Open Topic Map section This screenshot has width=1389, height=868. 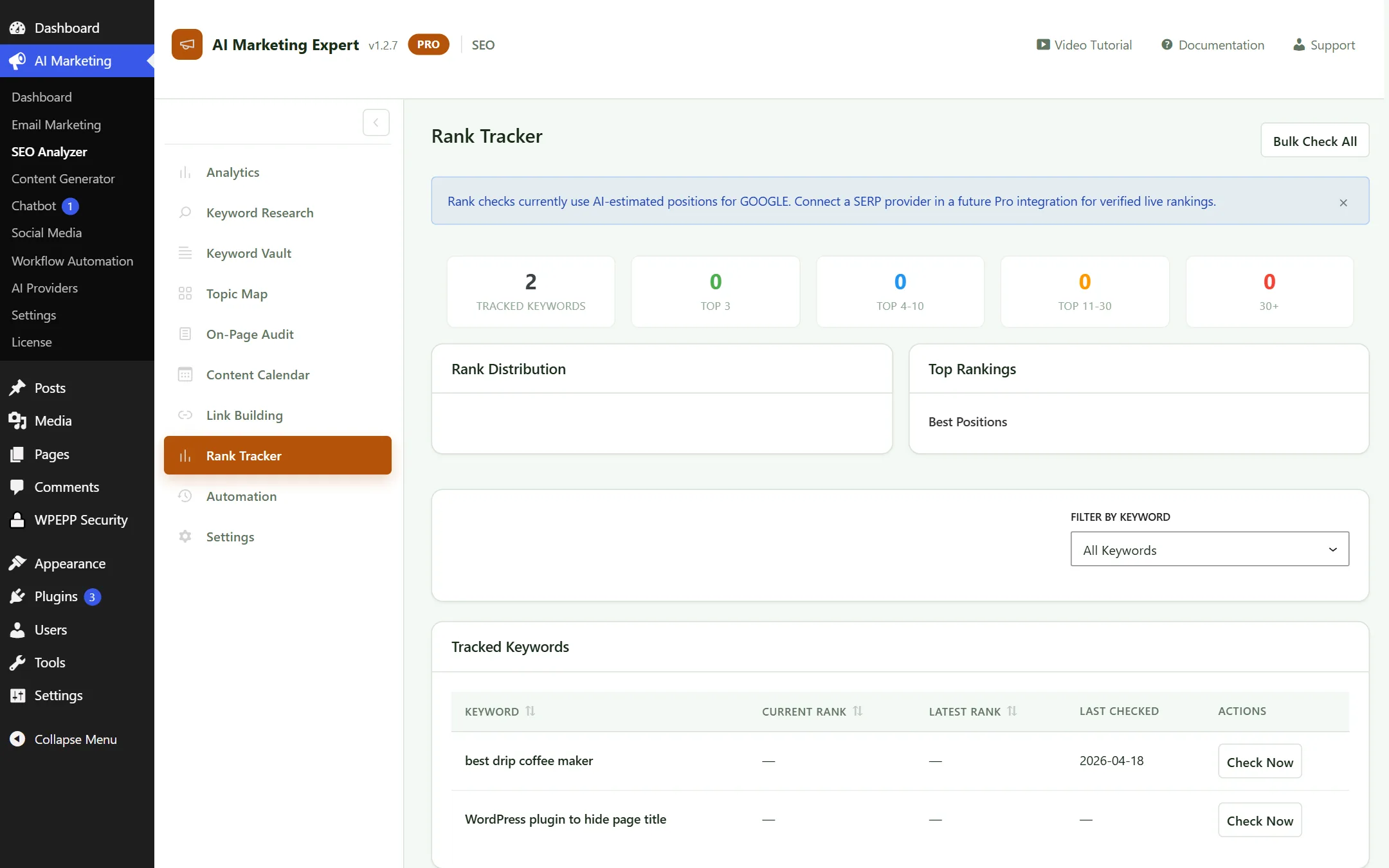pos(278,294)
